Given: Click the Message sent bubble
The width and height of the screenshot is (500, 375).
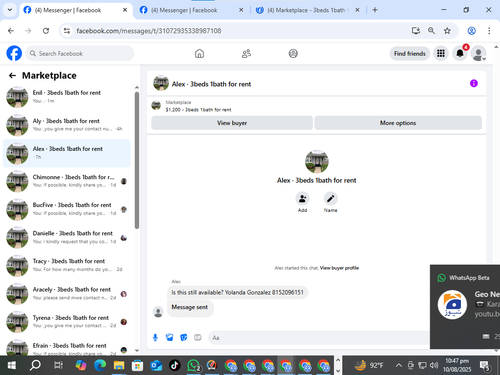Looking at the screenshot, I should click(x=190, y=307).
